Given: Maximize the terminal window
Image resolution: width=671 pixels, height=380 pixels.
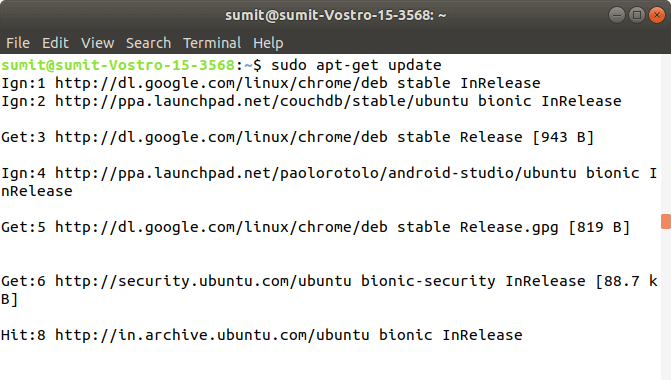Looking at the screenshot, I should (x=637, y=15).
